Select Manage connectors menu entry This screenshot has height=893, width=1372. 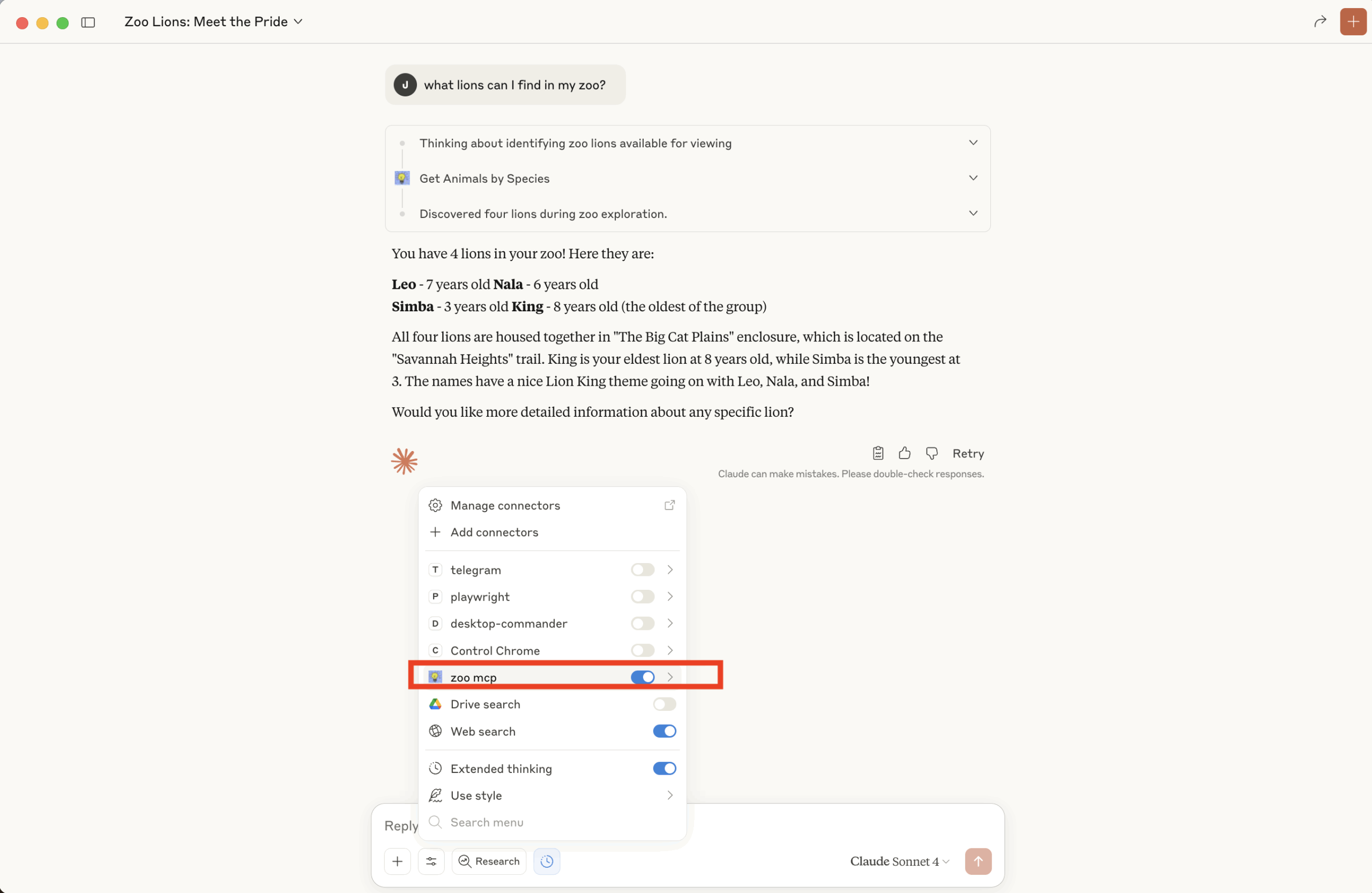point(552,505)
